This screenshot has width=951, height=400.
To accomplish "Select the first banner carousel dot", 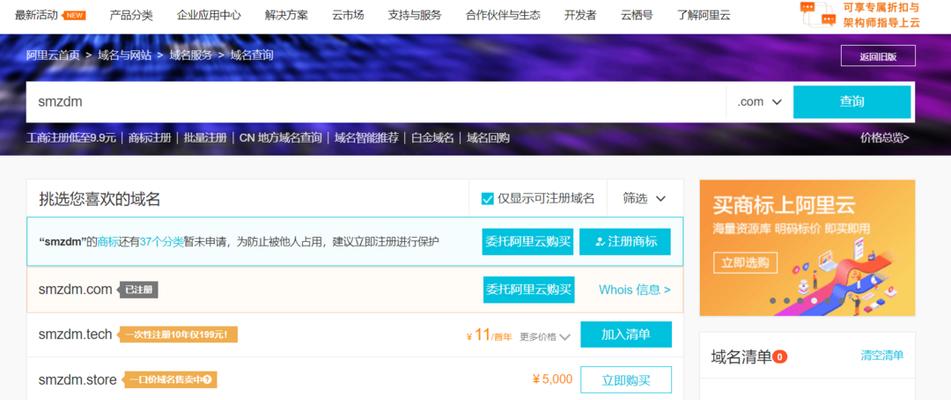I will tap(773, 300).
